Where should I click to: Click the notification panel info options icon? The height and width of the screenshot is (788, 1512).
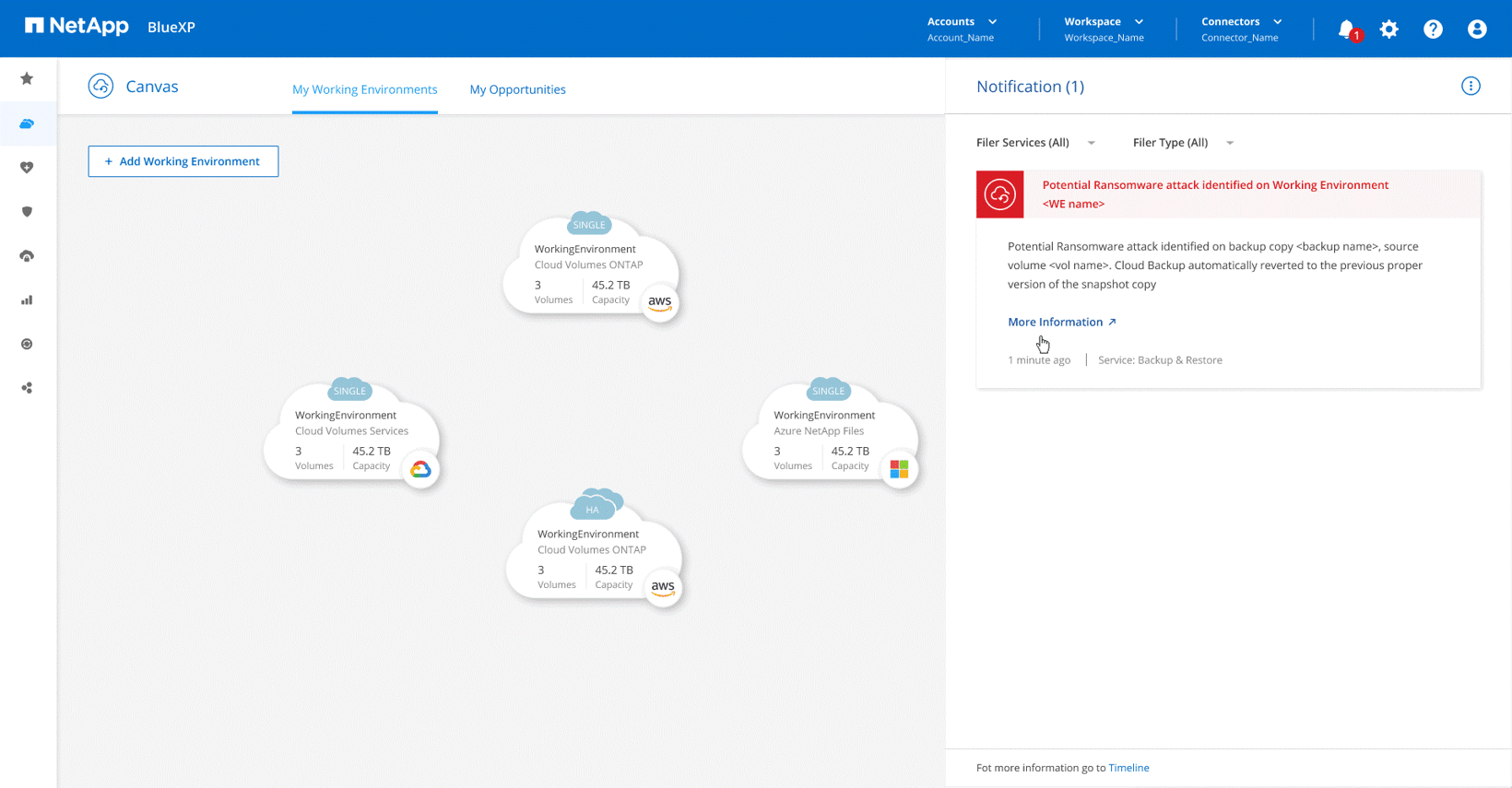pyautogui.click(x=1471, y=86)
